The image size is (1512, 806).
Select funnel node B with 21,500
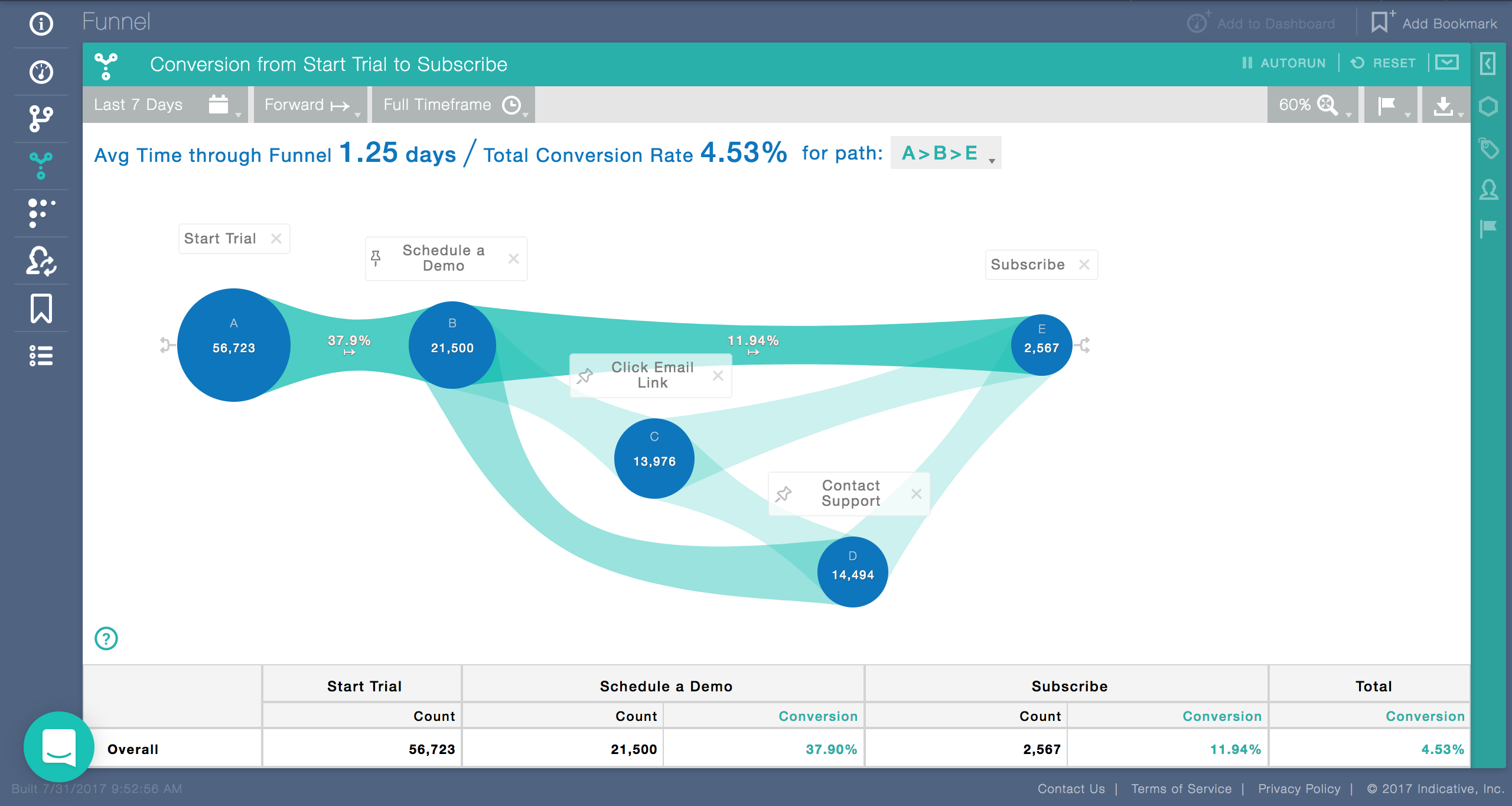point(452,346)
